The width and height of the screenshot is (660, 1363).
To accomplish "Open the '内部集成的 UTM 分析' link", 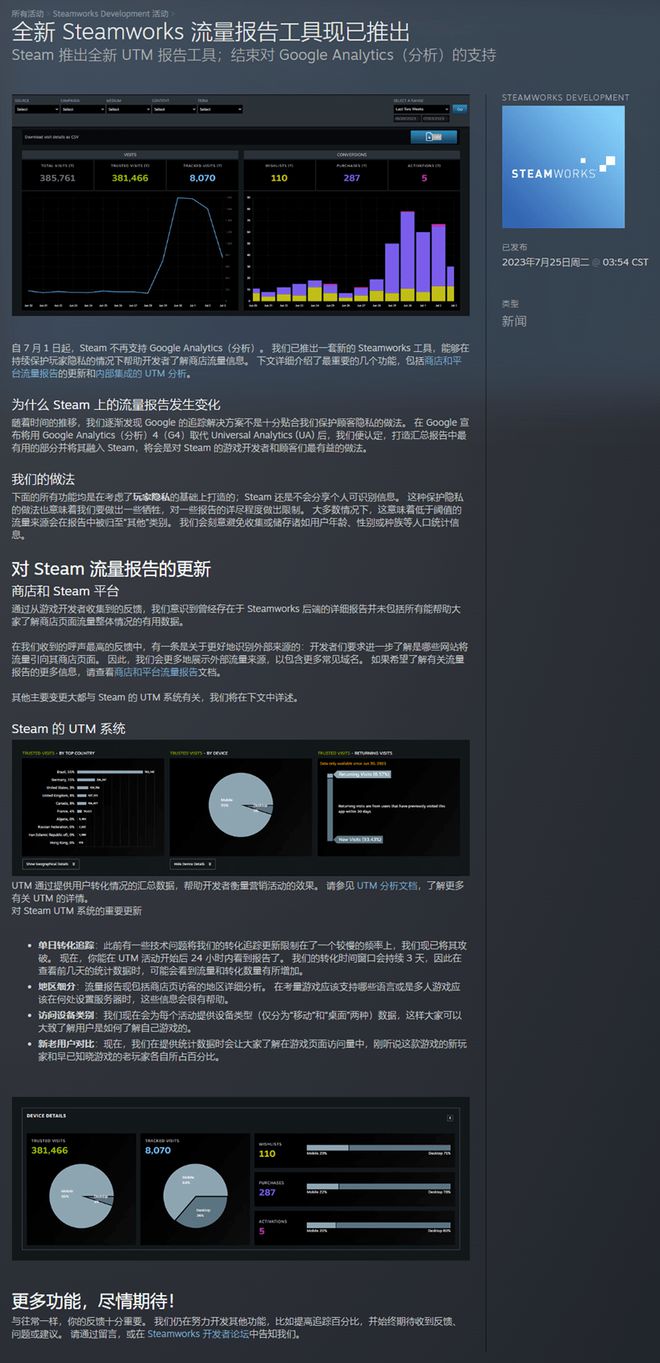I will click(141, 373).
